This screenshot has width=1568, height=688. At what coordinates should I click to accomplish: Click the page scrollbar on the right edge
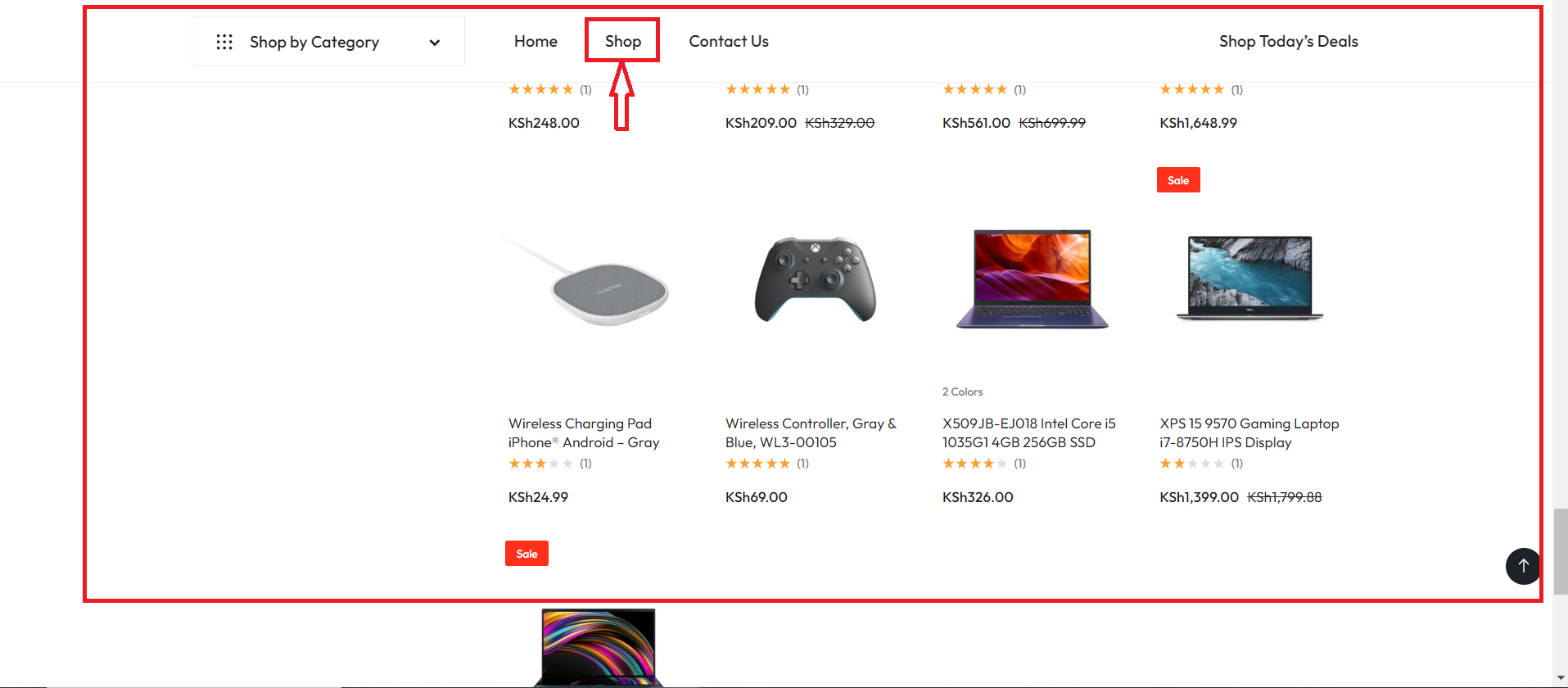tap(1560, 554)
